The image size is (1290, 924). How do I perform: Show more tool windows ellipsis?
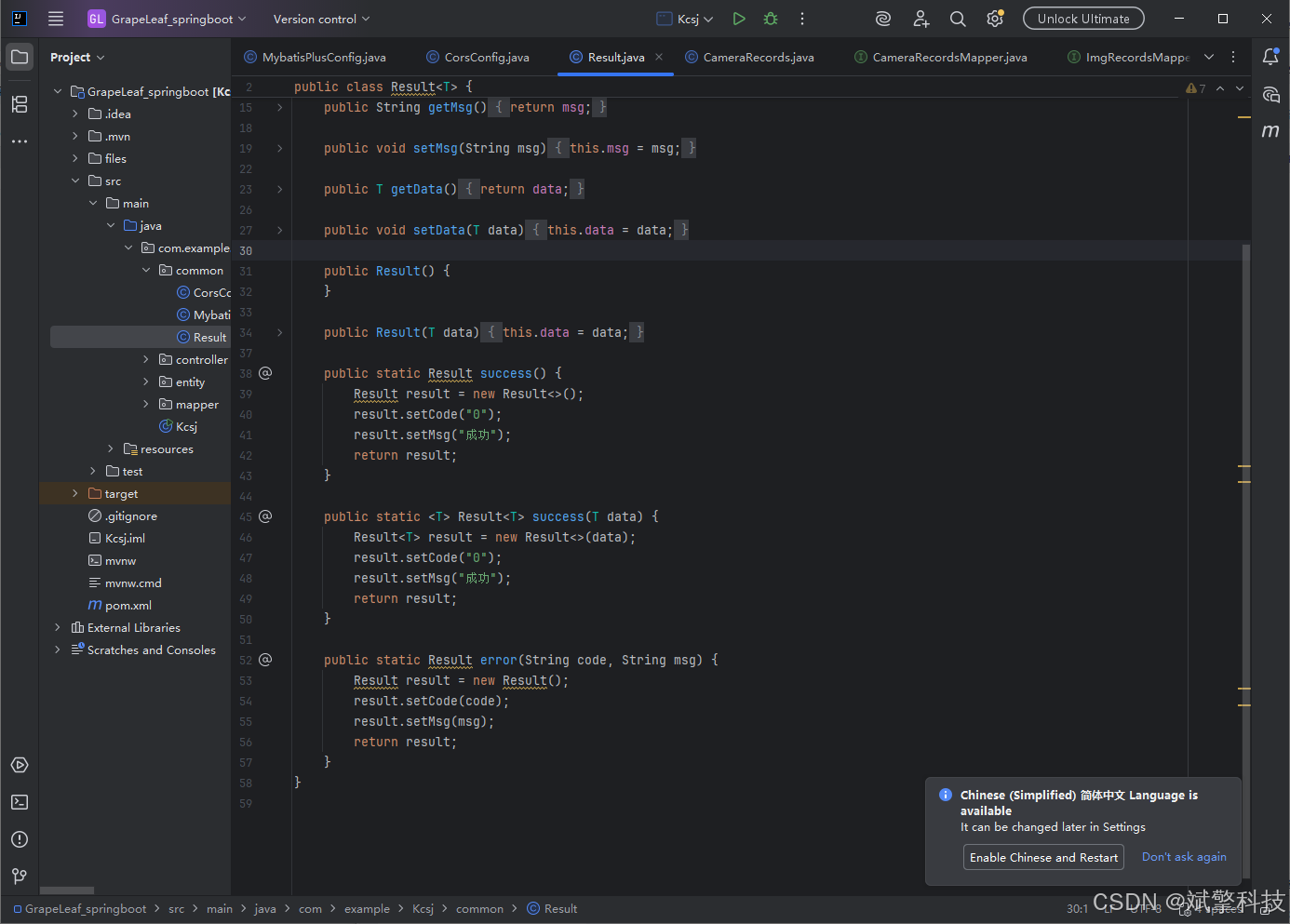(20, 141)
